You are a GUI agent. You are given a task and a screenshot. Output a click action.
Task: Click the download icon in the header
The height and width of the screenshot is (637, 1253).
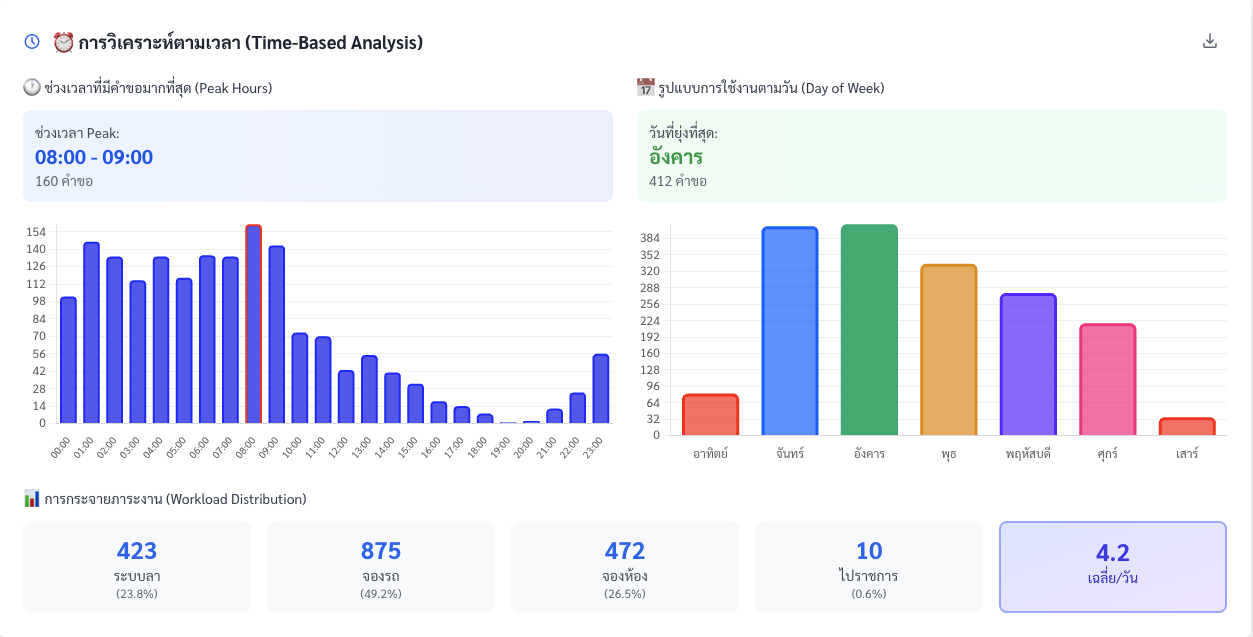click(x=1210, y=41)
